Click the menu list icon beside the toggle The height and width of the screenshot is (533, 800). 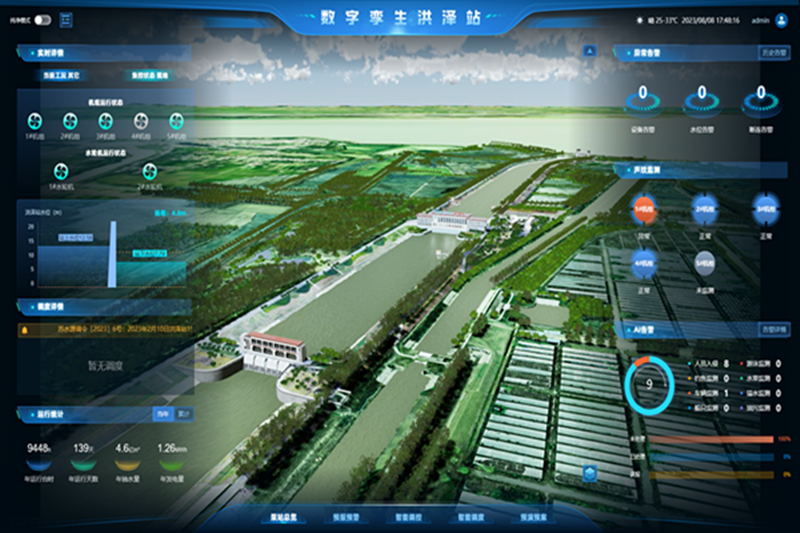point(66,19)
